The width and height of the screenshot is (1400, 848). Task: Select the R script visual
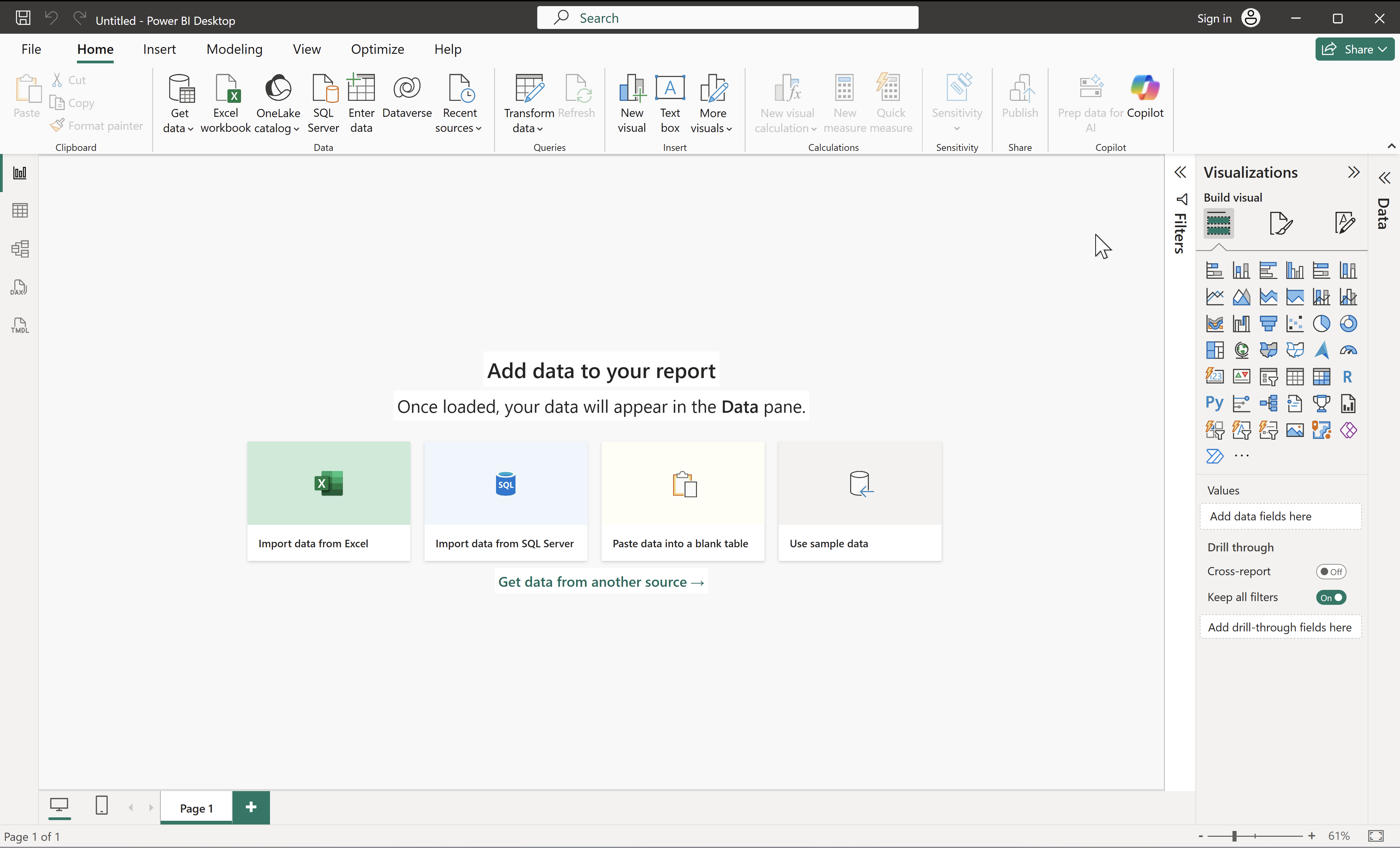tap(1348, 377)
